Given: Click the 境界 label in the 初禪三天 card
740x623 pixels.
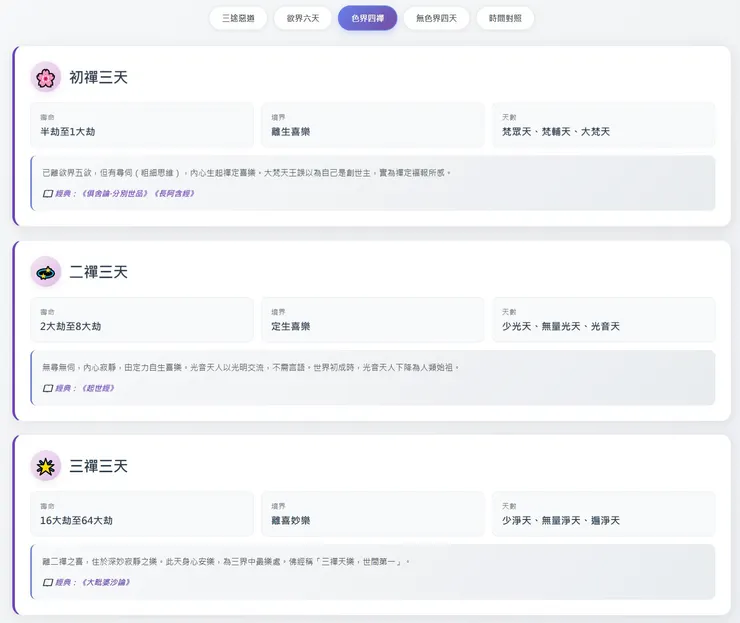Looking at the screenshot, I should (x=278, y=117).
